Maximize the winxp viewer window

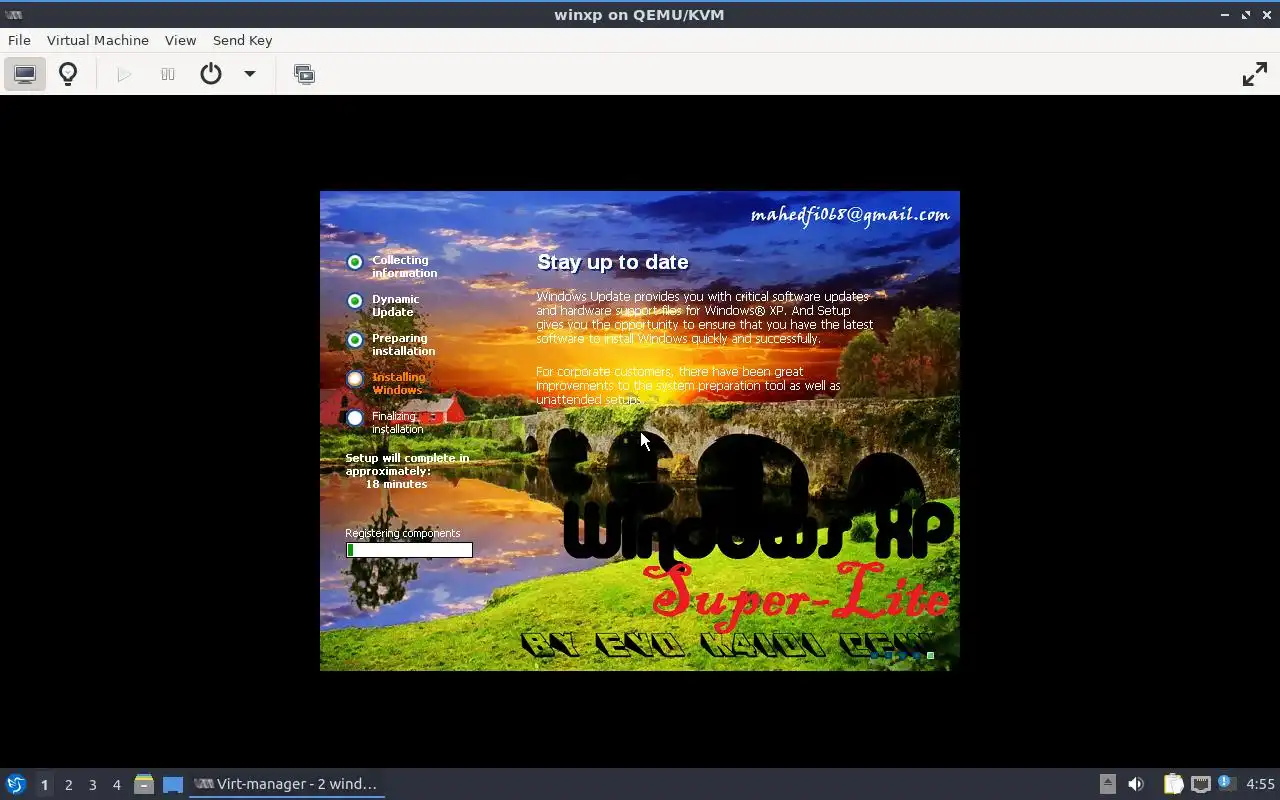[x=1246, y=15]
